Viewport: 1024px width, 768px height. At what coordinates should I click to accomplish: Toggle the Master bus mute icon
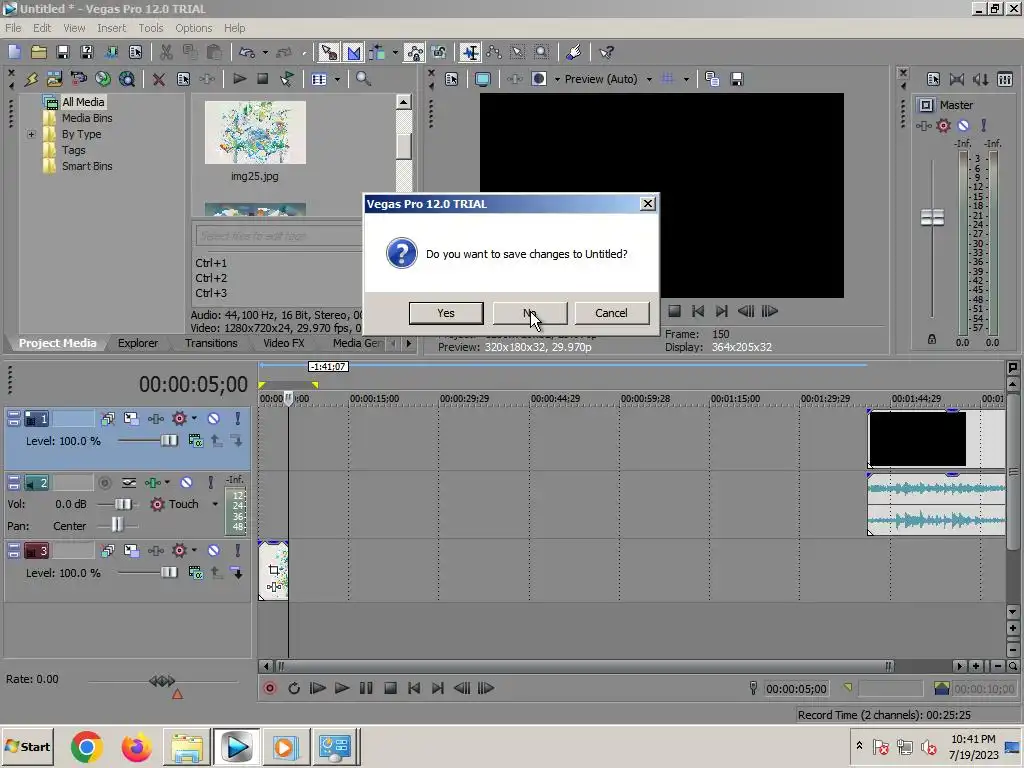coord(963,125)
